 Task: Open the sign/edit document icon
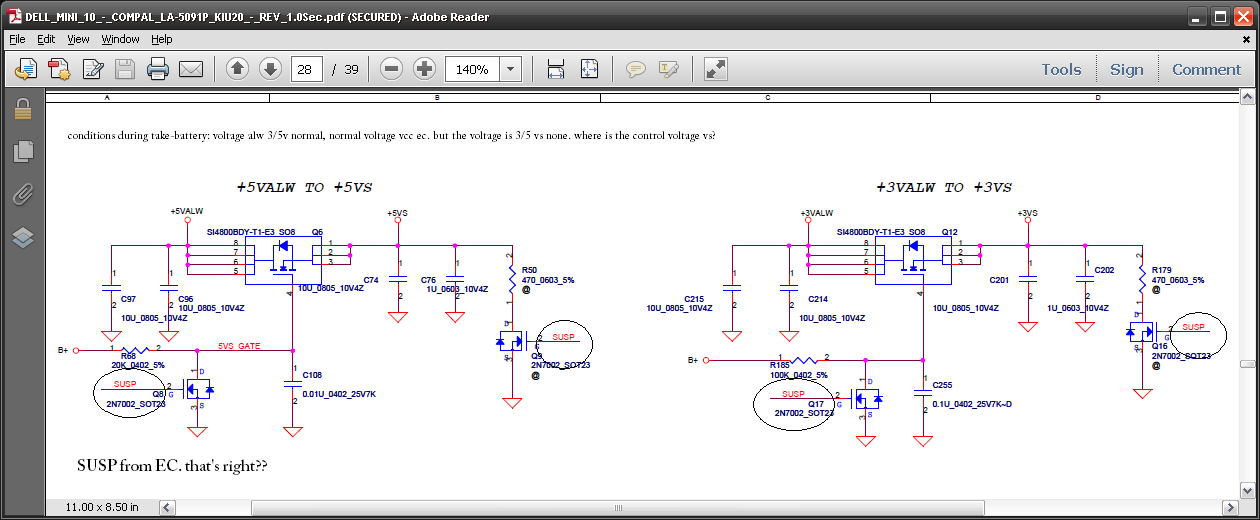(x=93, y=69)
